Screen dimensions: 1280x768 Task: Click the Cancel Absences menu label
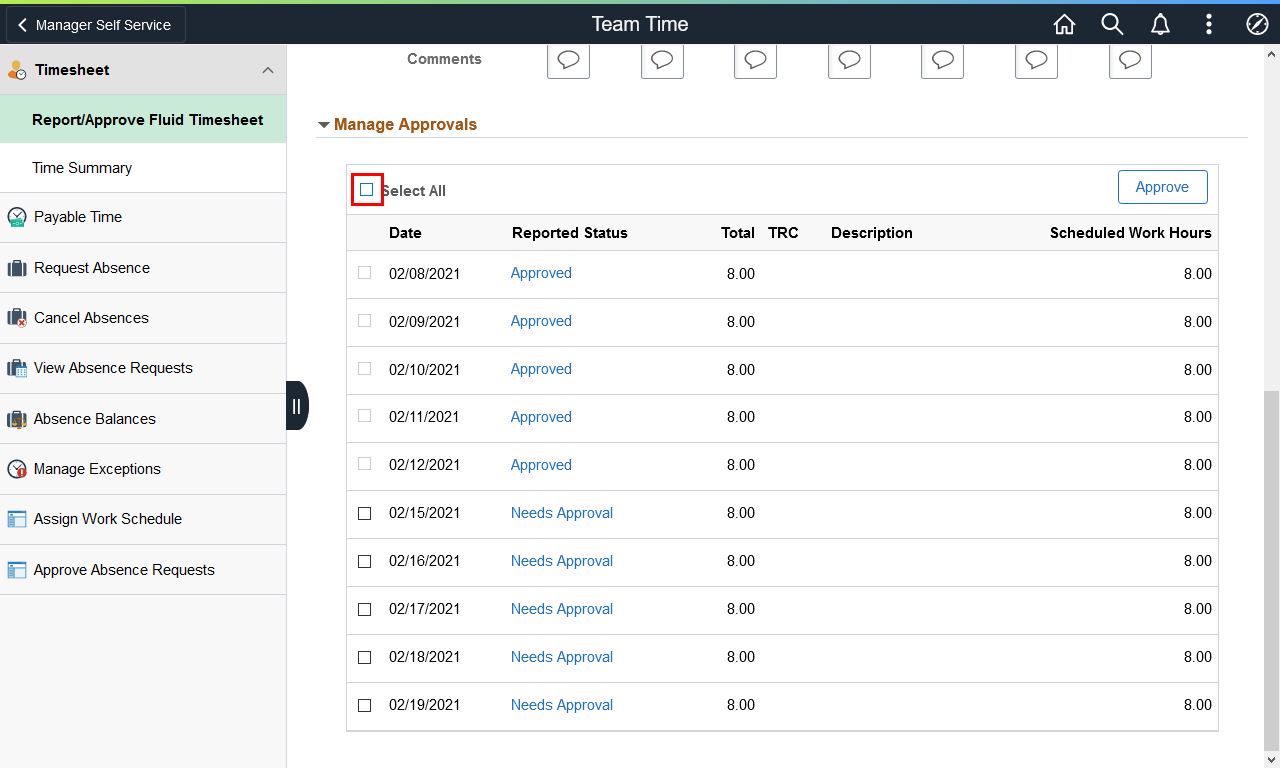(x=91, y=318)
